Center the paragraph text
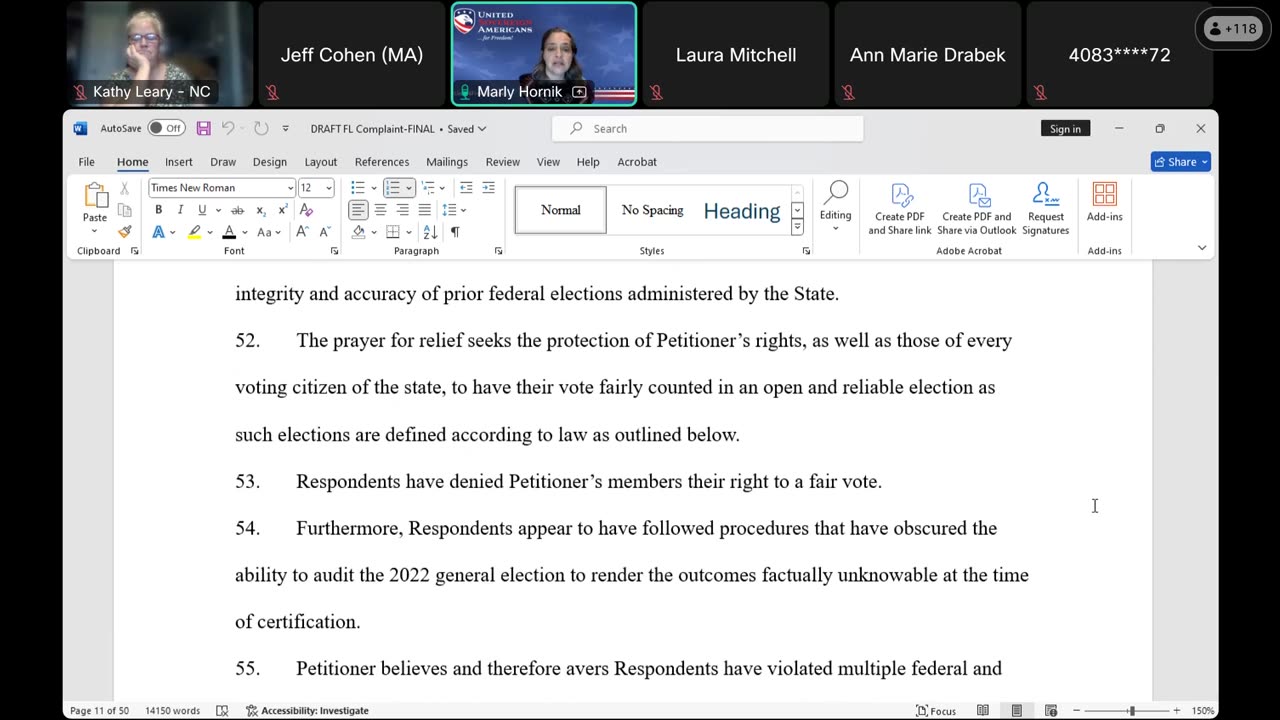Screen dimensions: 1280x720 [380, 210]
